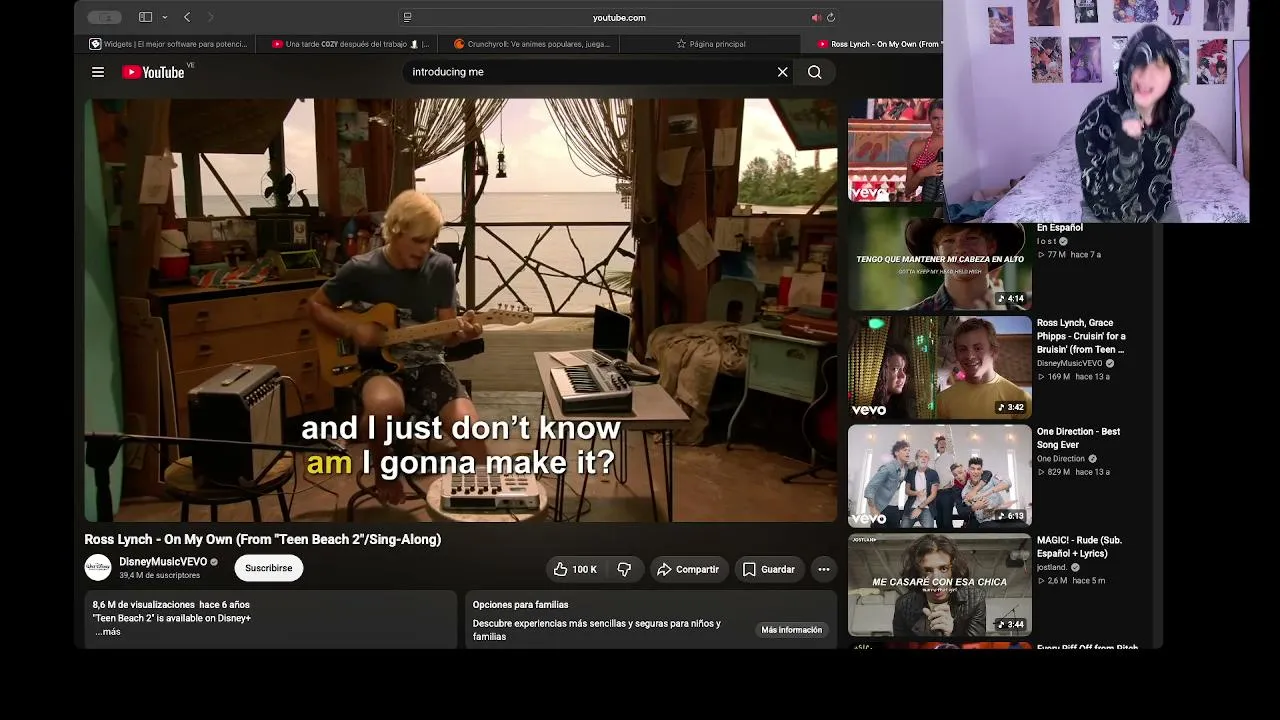Open the "Tengo que mantener mi cabeza en alto" thumbnail
The image size is (1280, 720).
point(940,260)
